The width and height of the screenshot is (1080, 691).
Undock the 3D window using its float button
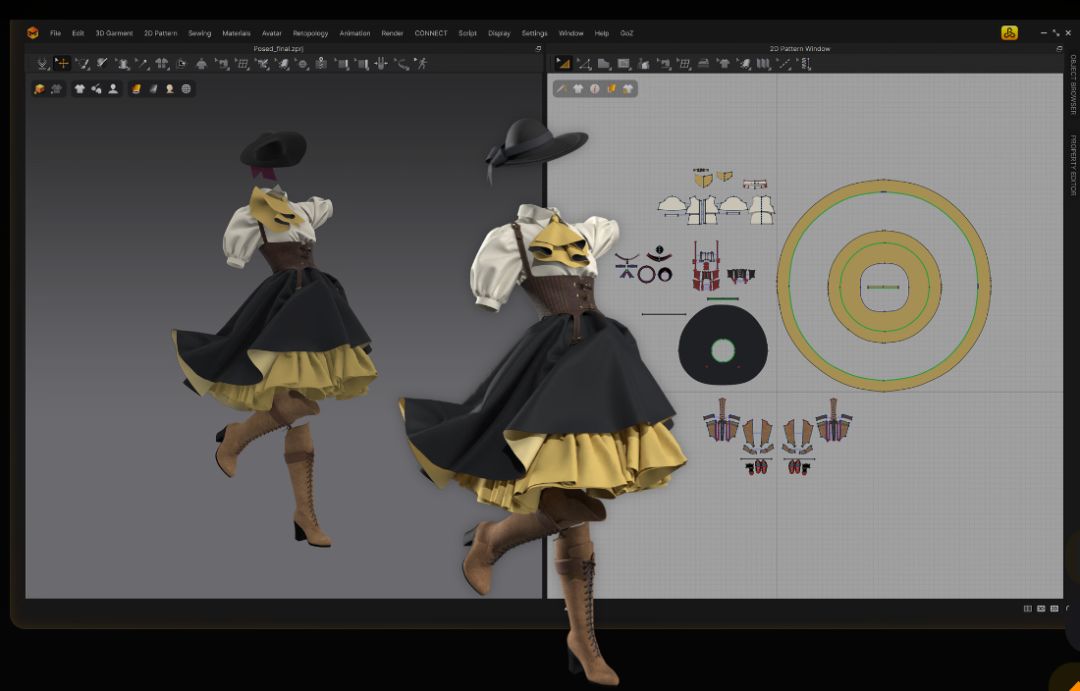538,49
